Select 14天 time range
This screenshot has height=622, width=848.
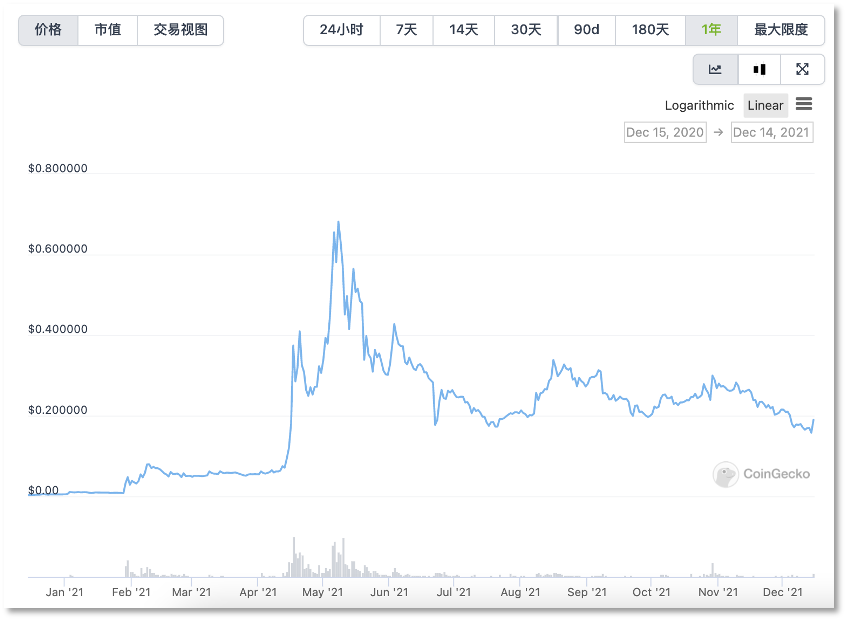click(463, 30)
